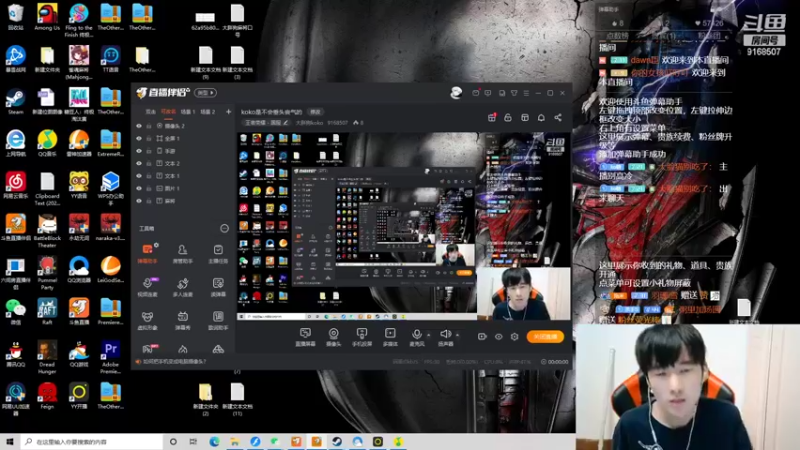Image resolution: width=800 pixels, height=450 pixels.
Task: Open the 读弹幕 tool
Action: coord(218,287)
